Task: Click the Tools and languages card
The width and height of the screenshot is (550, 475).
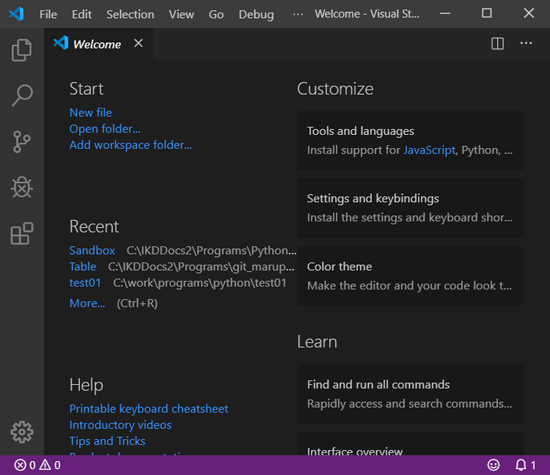Action: coord(410,140)
